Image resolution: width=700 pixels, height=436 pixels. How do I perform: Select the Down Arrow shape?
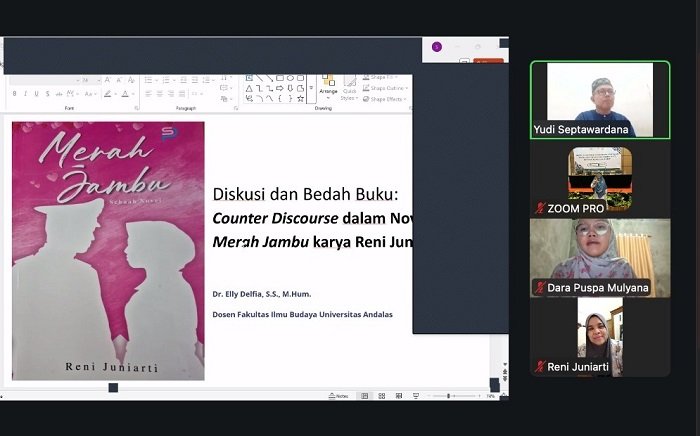pyautogui.click(x=290, y=88)
